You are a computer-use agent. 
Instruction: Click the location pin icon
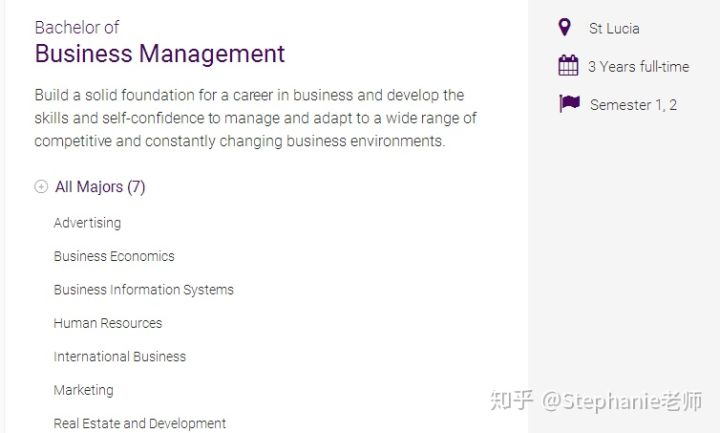pyautogui.click(x=565, y=27)
